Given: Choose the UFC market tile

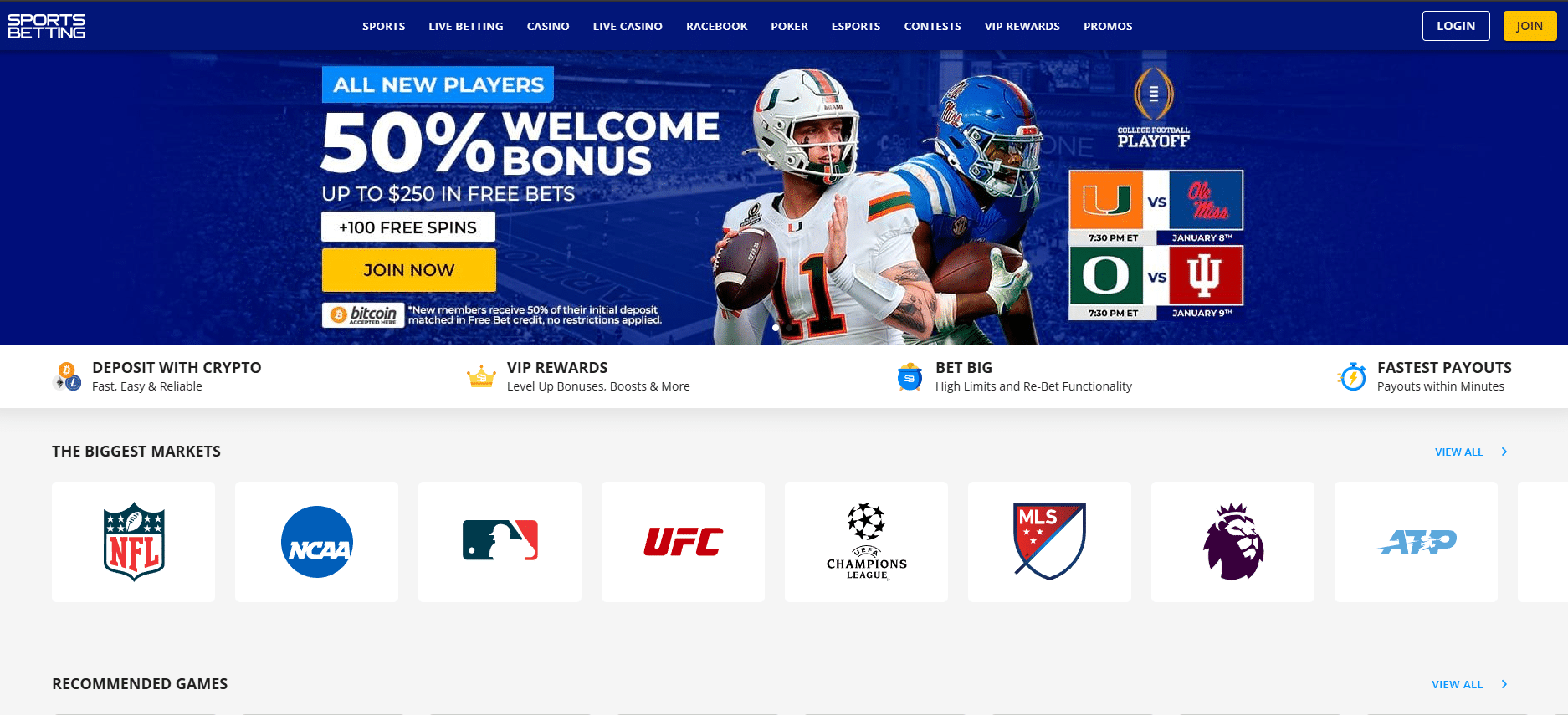Looking at the screenshot, I should click(x=683, y=541).
